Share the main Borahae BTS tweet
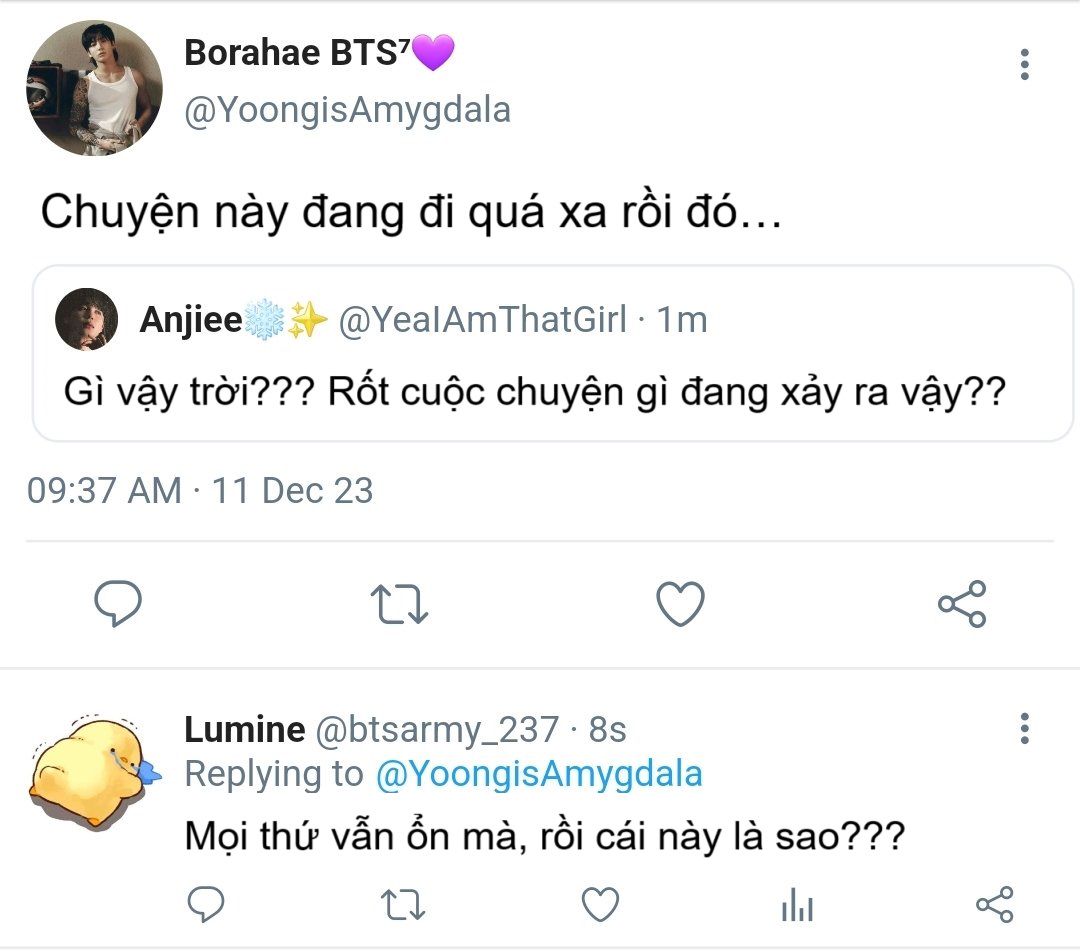The height and width of the screenshot is (951, 1080). (962, 604)
